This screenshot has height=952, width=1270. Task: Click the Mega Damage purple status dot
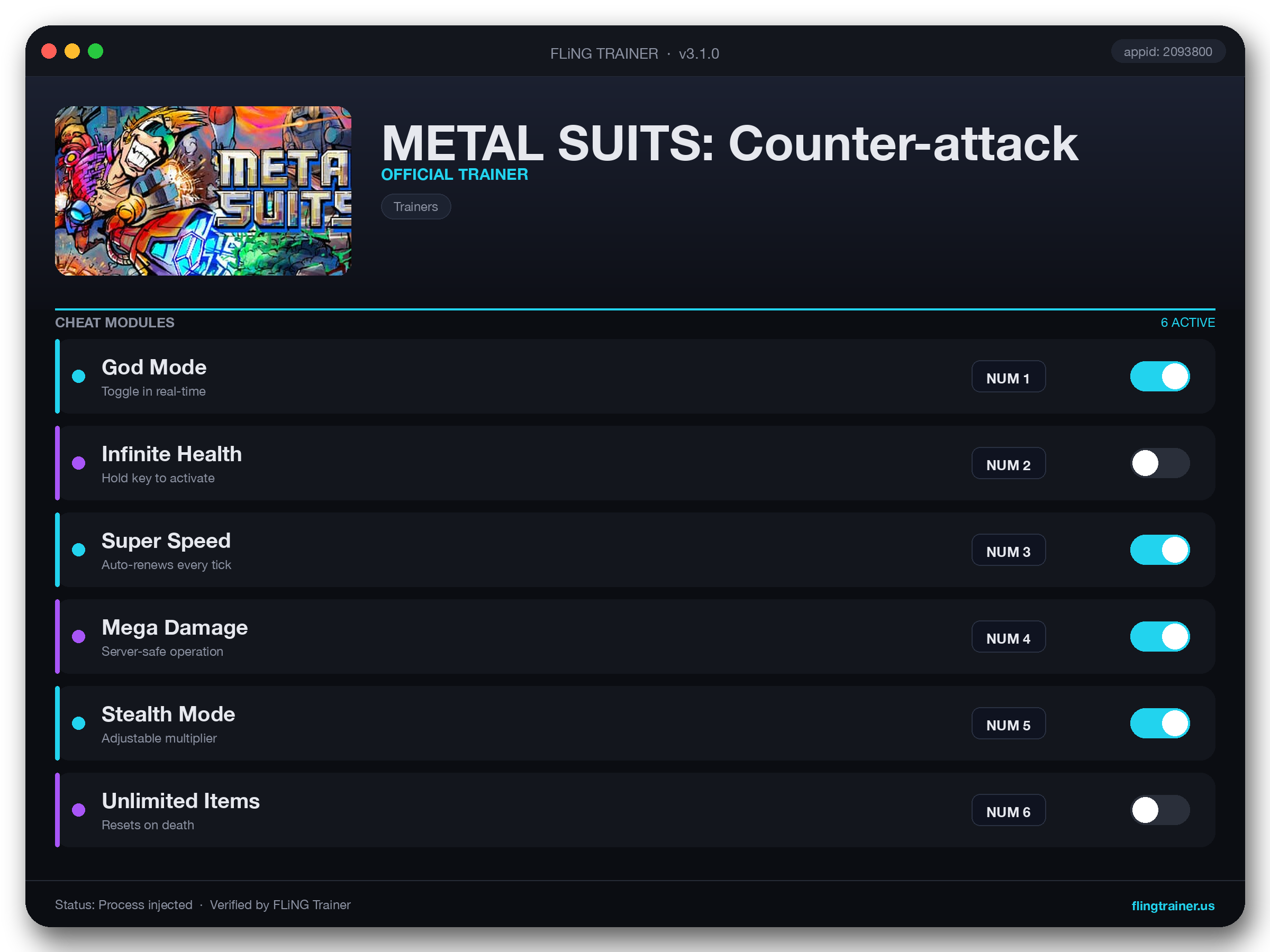click(x=79, y=636)
